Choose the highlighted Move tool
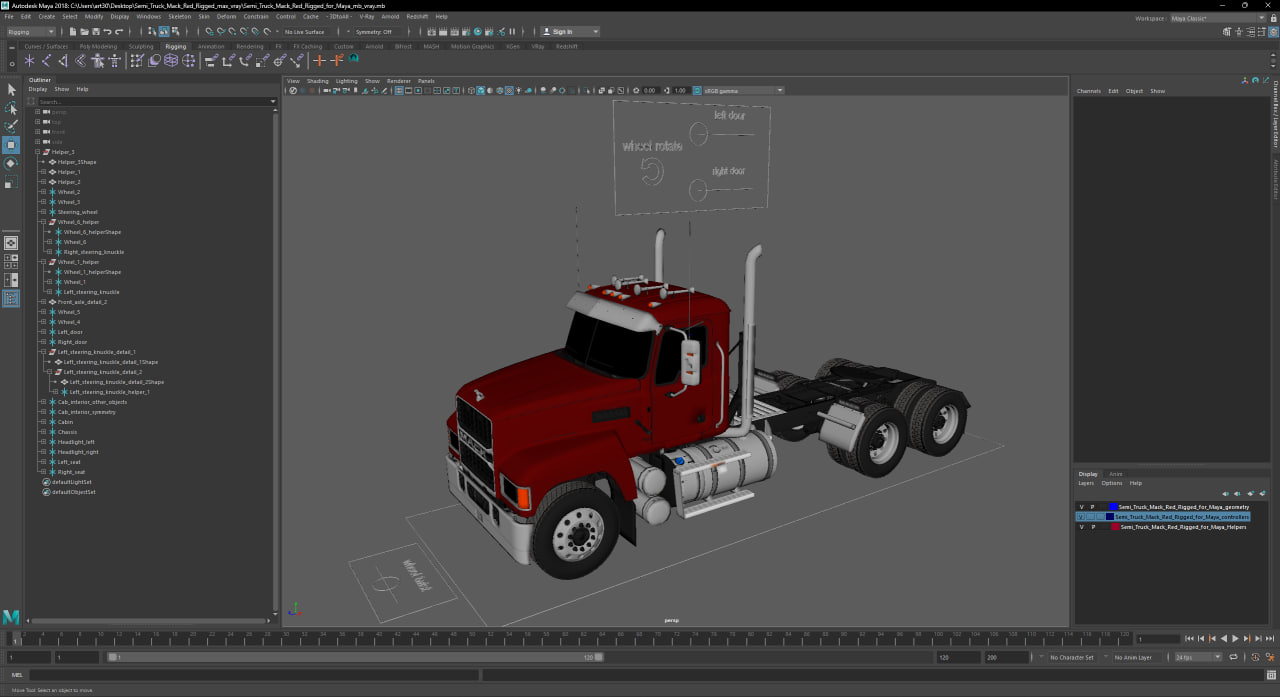This screenshot has width=1280, height=697. (11, 145)
